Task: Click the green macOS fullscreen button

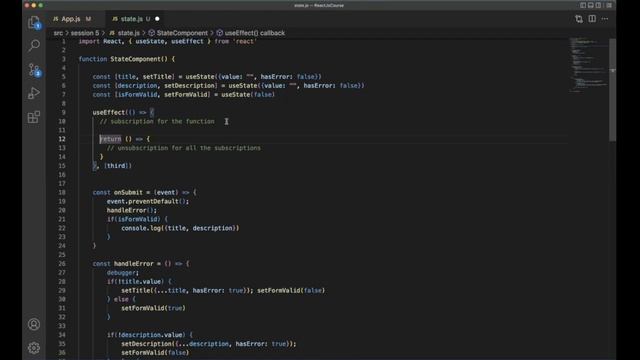Action: pos(40,5)
